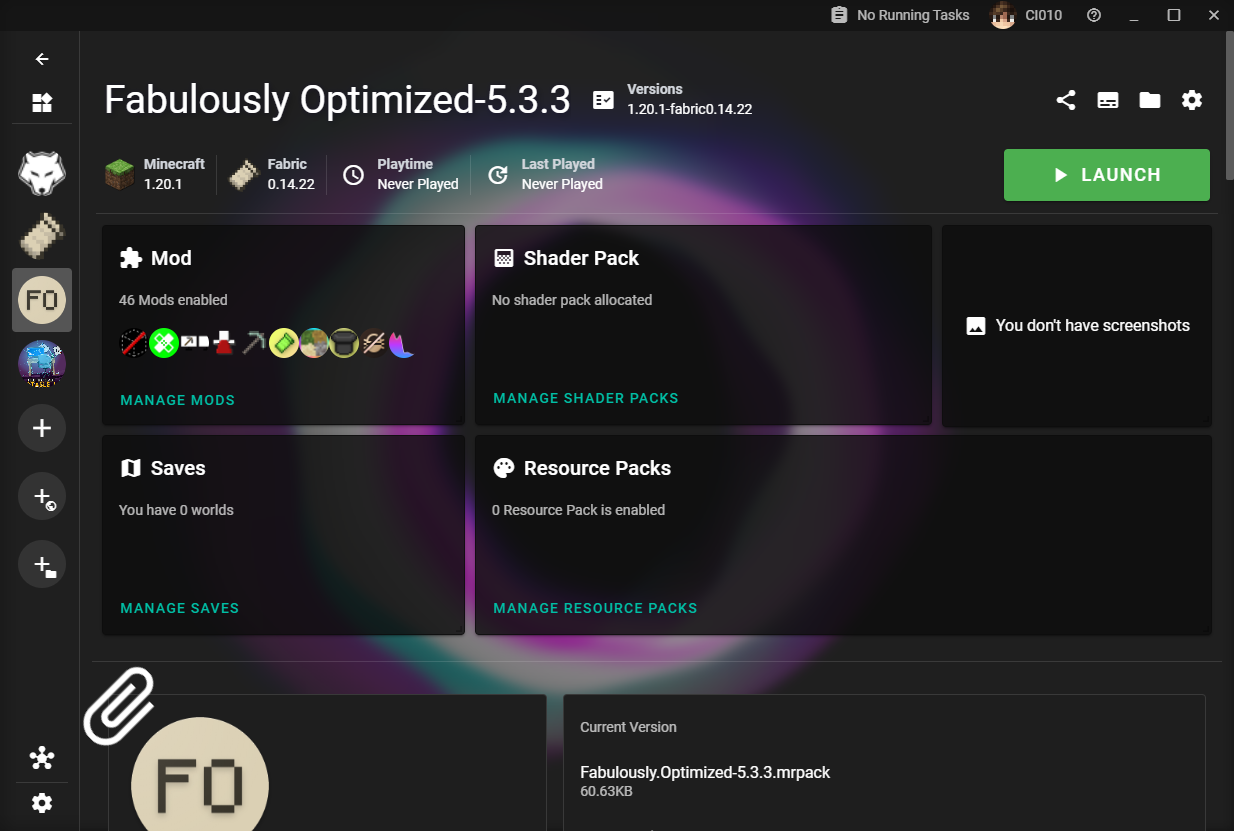1234x831 pixels.
Task: Click the Mod card puzzle piece icon
Action: (130, 258)
